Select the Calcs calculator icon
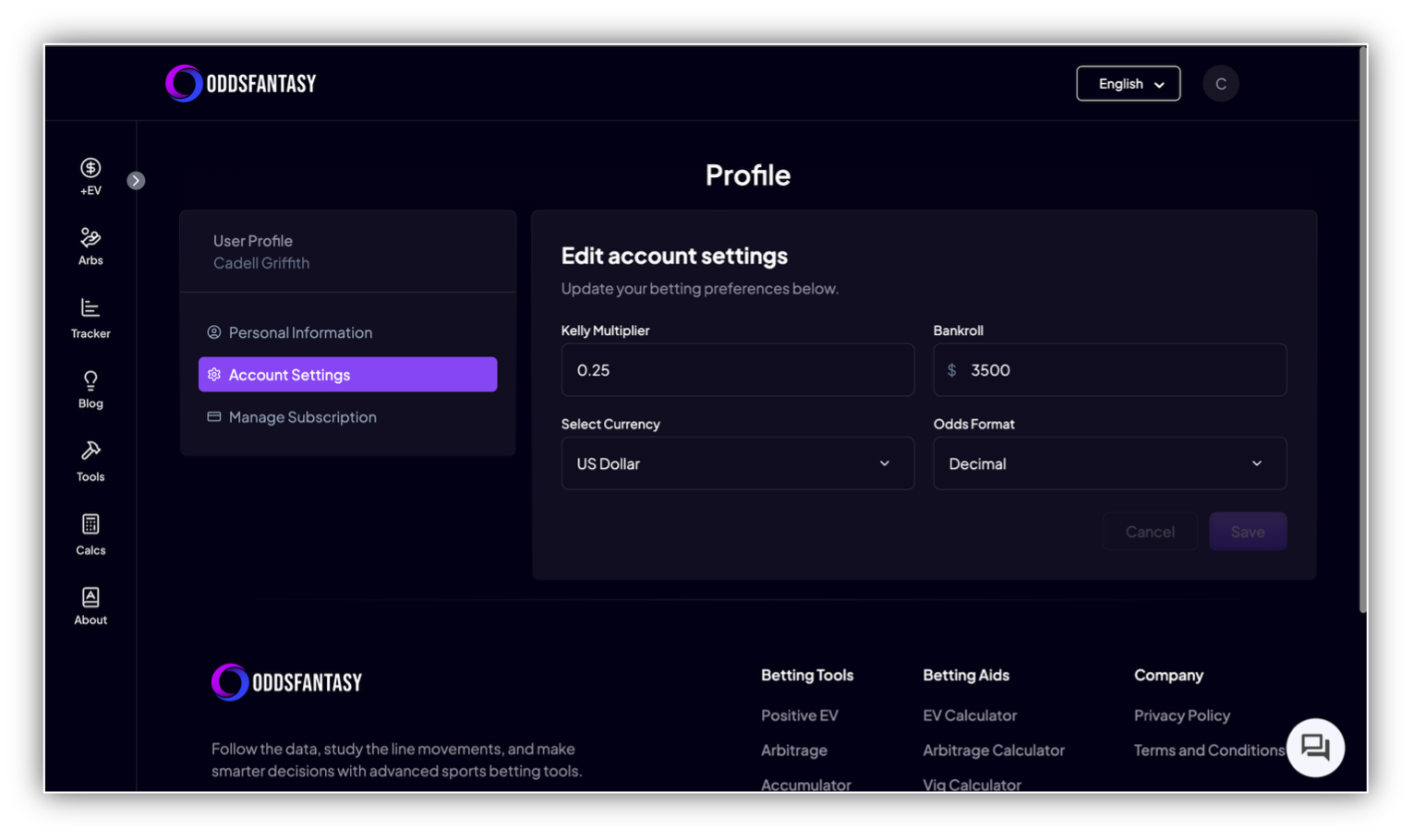The image size is (1413, 840). tap(90, 534)
